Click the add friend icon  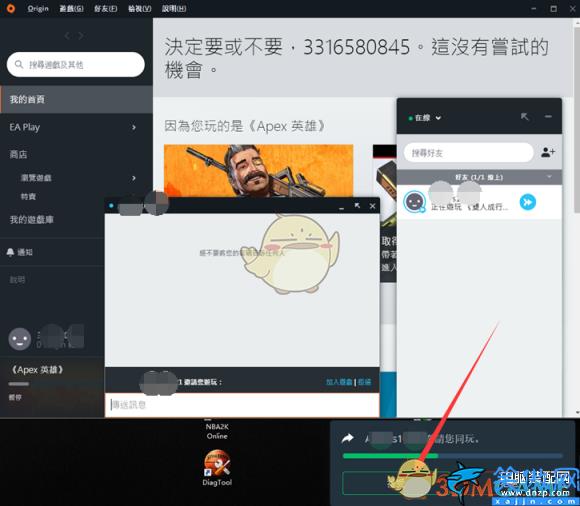(548, 152)
